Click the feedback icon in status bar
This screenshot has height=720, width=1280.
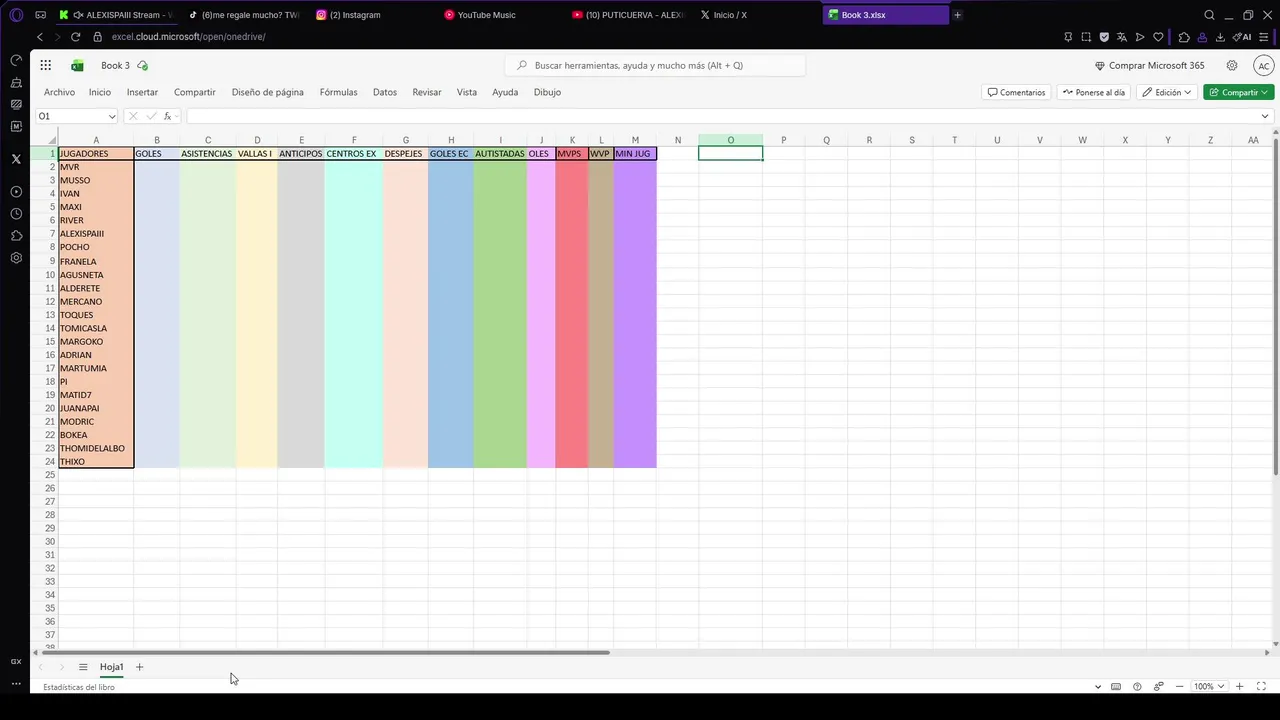[x=1159, y=687]
